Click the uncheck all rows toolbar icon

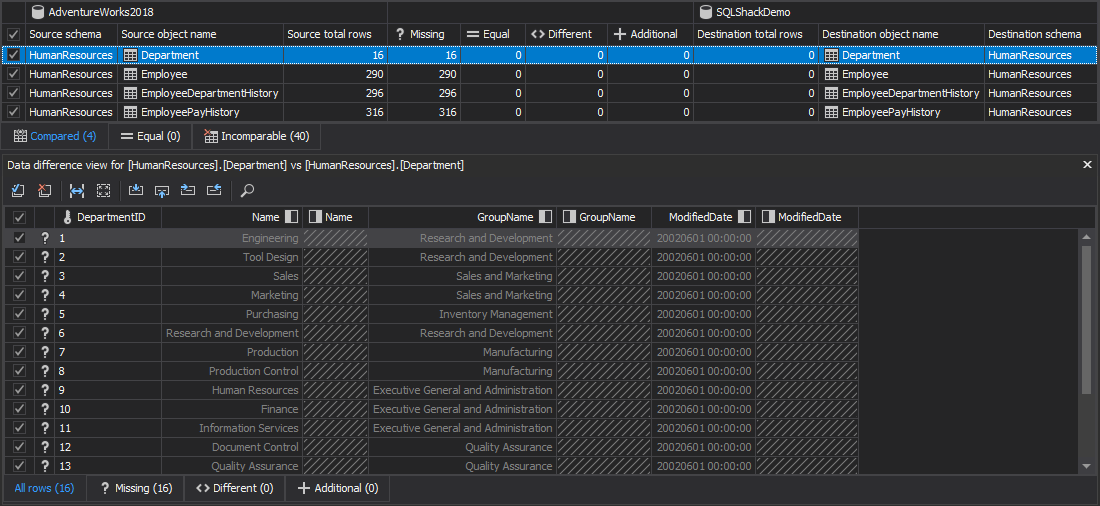click(44, 190)
